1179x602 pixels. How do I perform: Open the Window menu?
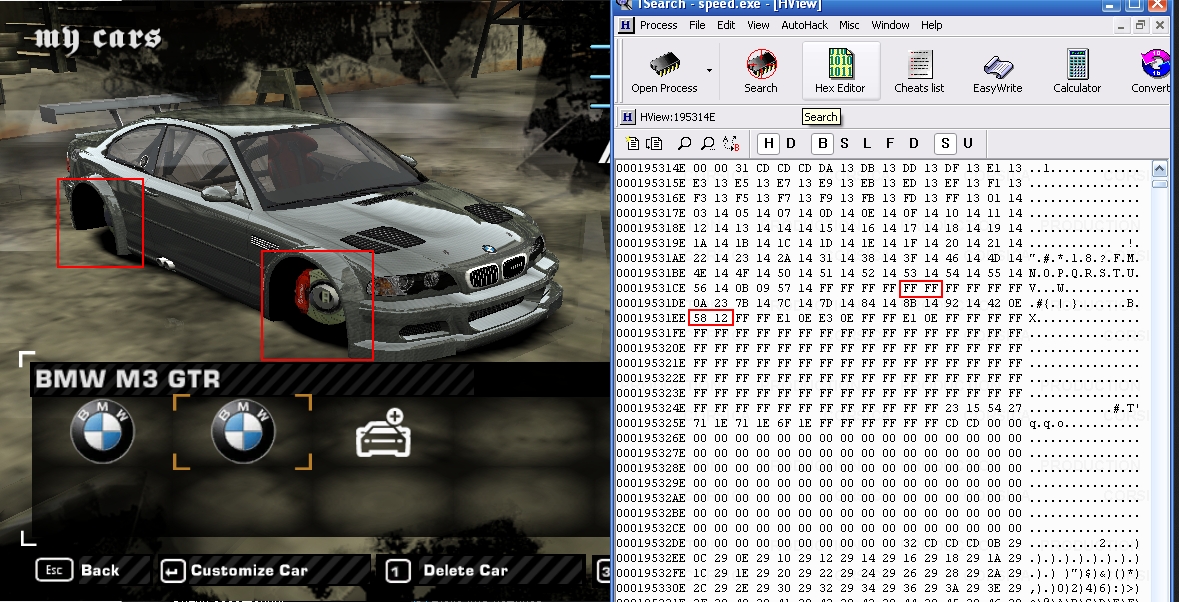pyautogui.click(x=890, y=25)
